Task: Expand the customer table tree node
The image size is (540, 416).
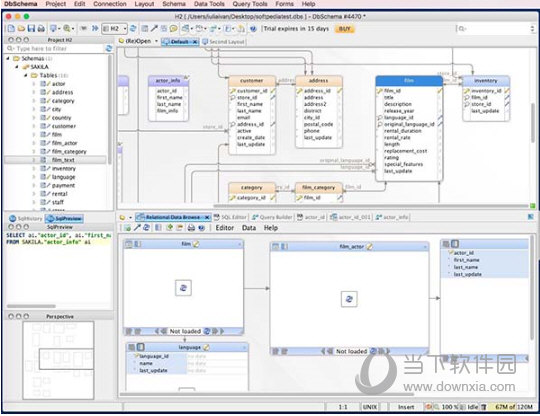Action: coord(34,126)
